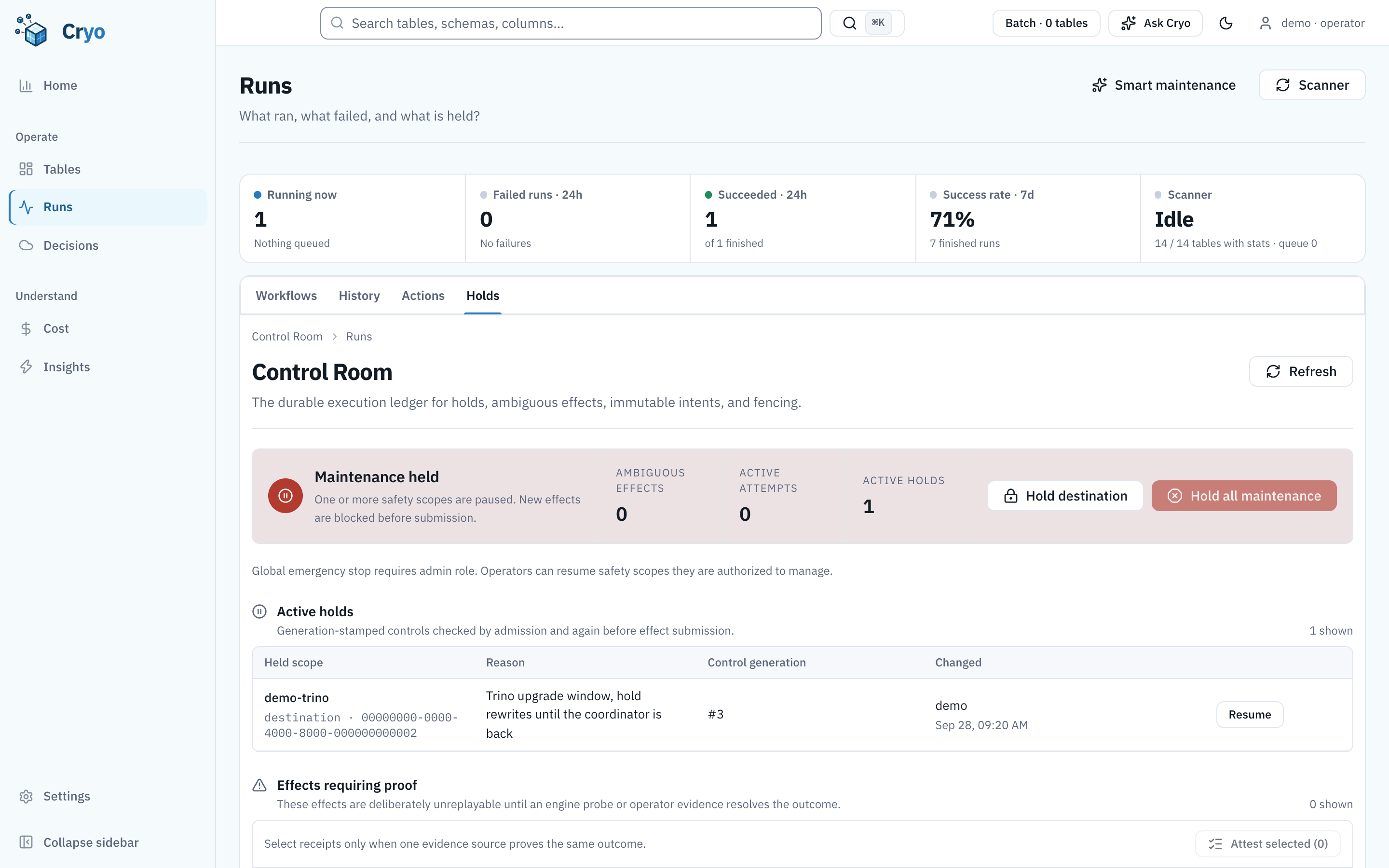Go to Decisions page
Viewport: 1389px width, 868px height.
[108, 245]
